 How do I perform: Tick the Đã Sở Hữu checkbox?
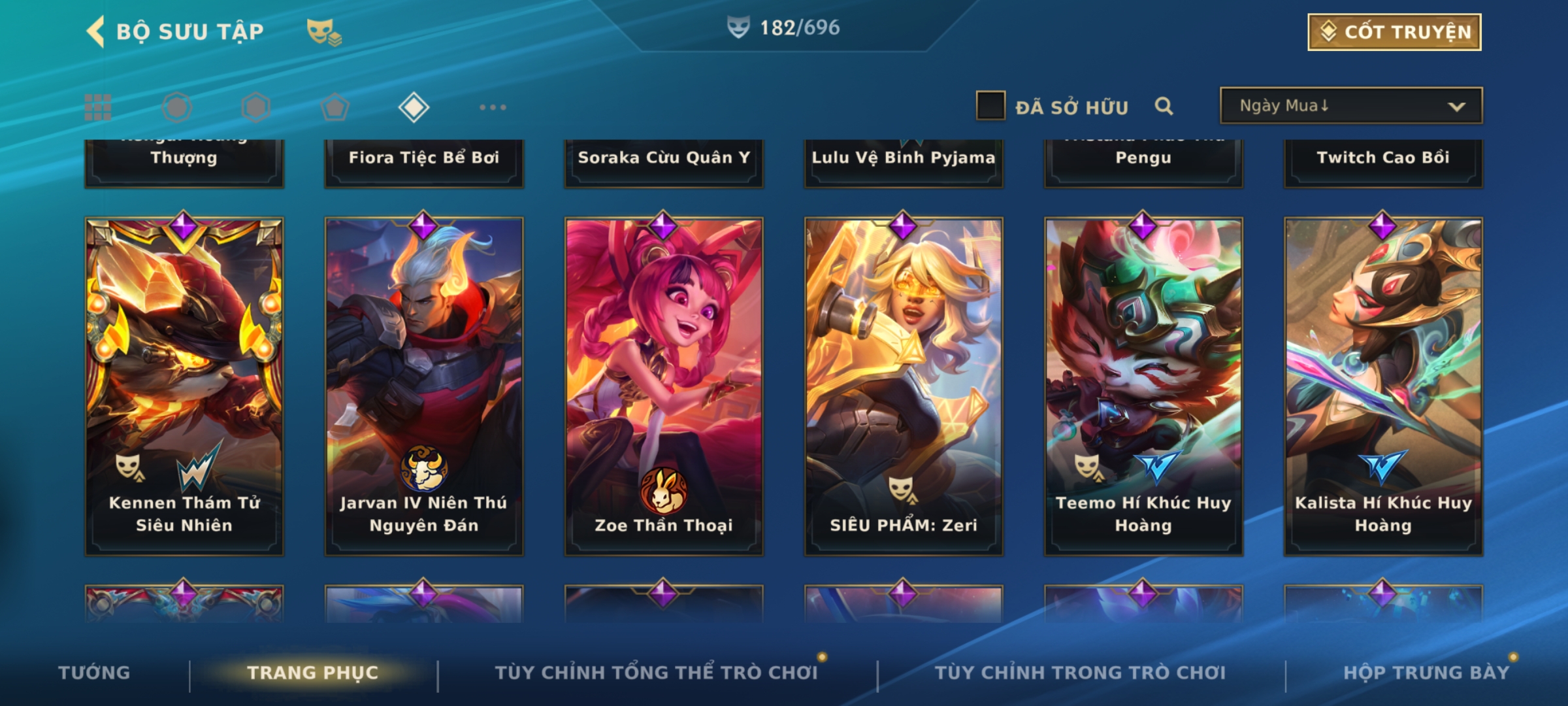click(990, 106)
